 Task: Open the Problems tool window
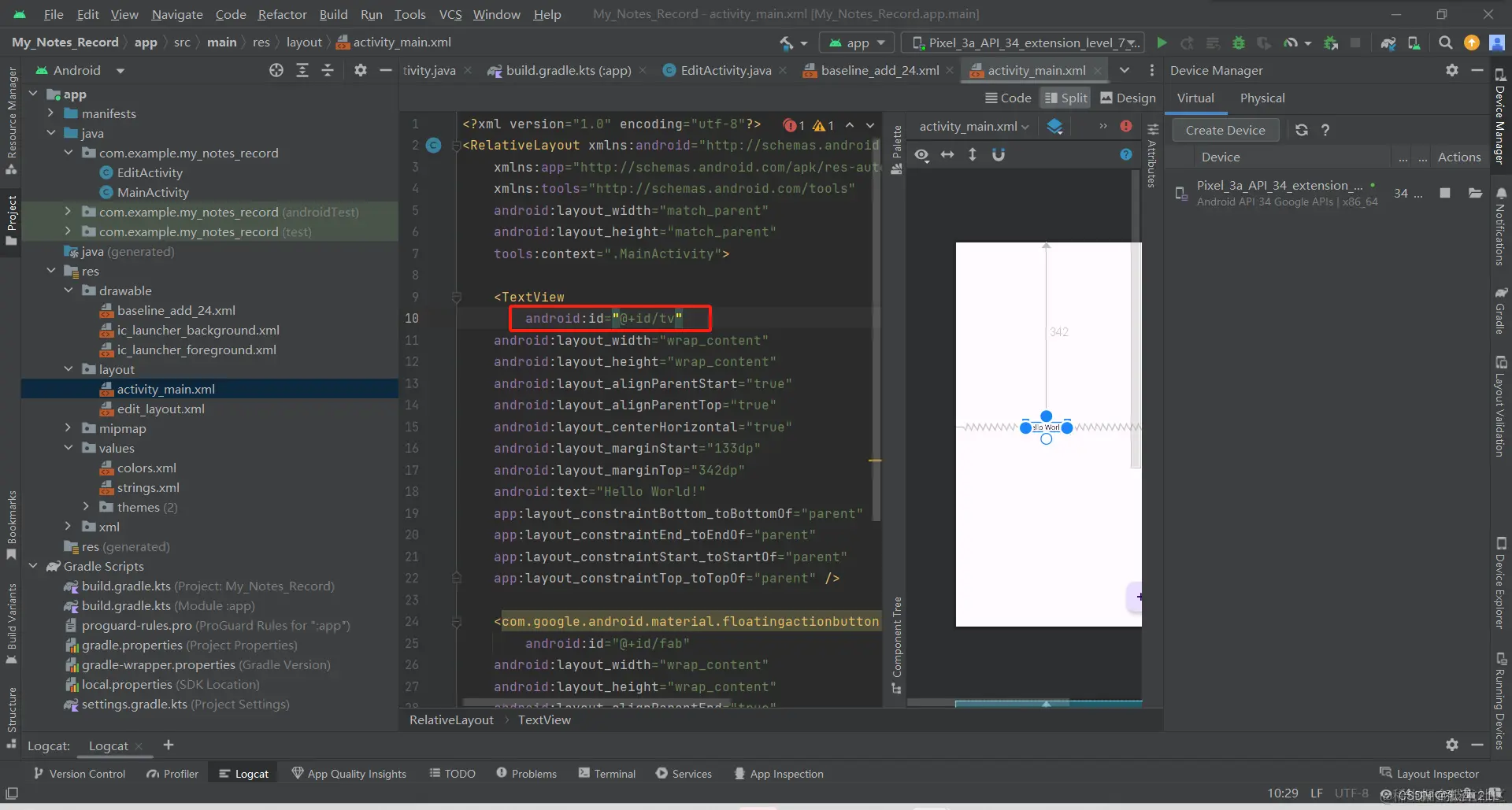coord(526,774)
